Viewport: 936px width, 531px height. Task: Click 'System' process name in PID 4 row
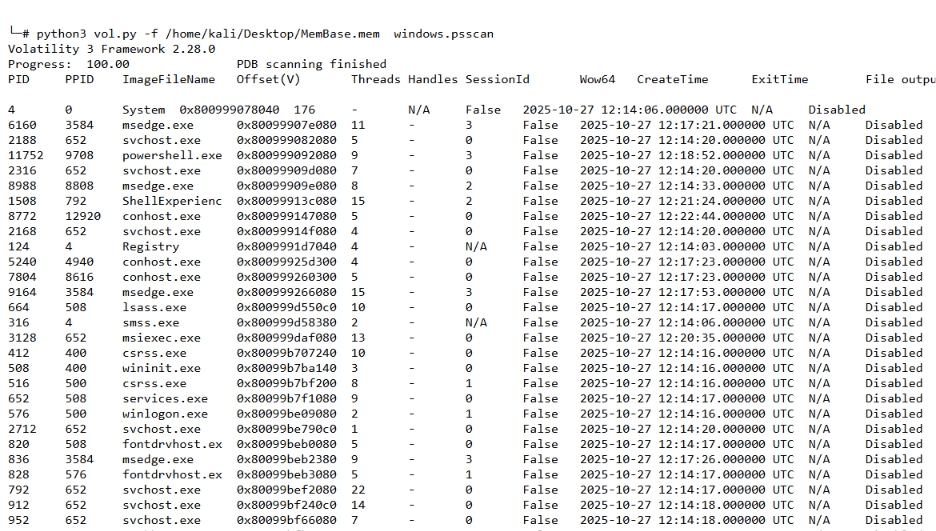coord(144,110)
